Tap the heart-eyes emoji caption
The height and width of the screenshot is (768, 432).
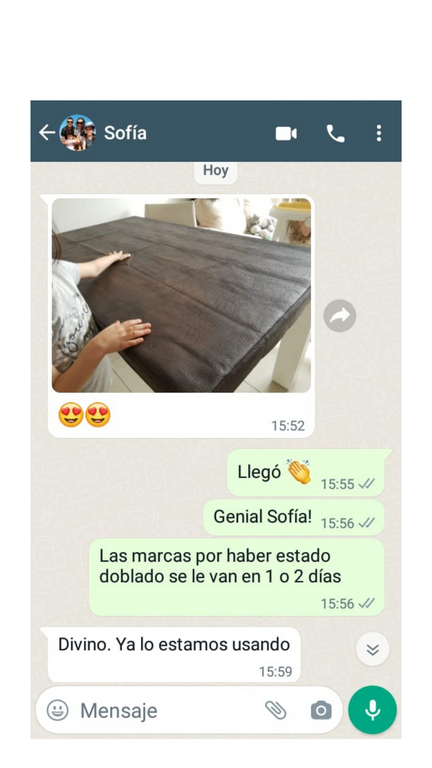coord(84,415)
